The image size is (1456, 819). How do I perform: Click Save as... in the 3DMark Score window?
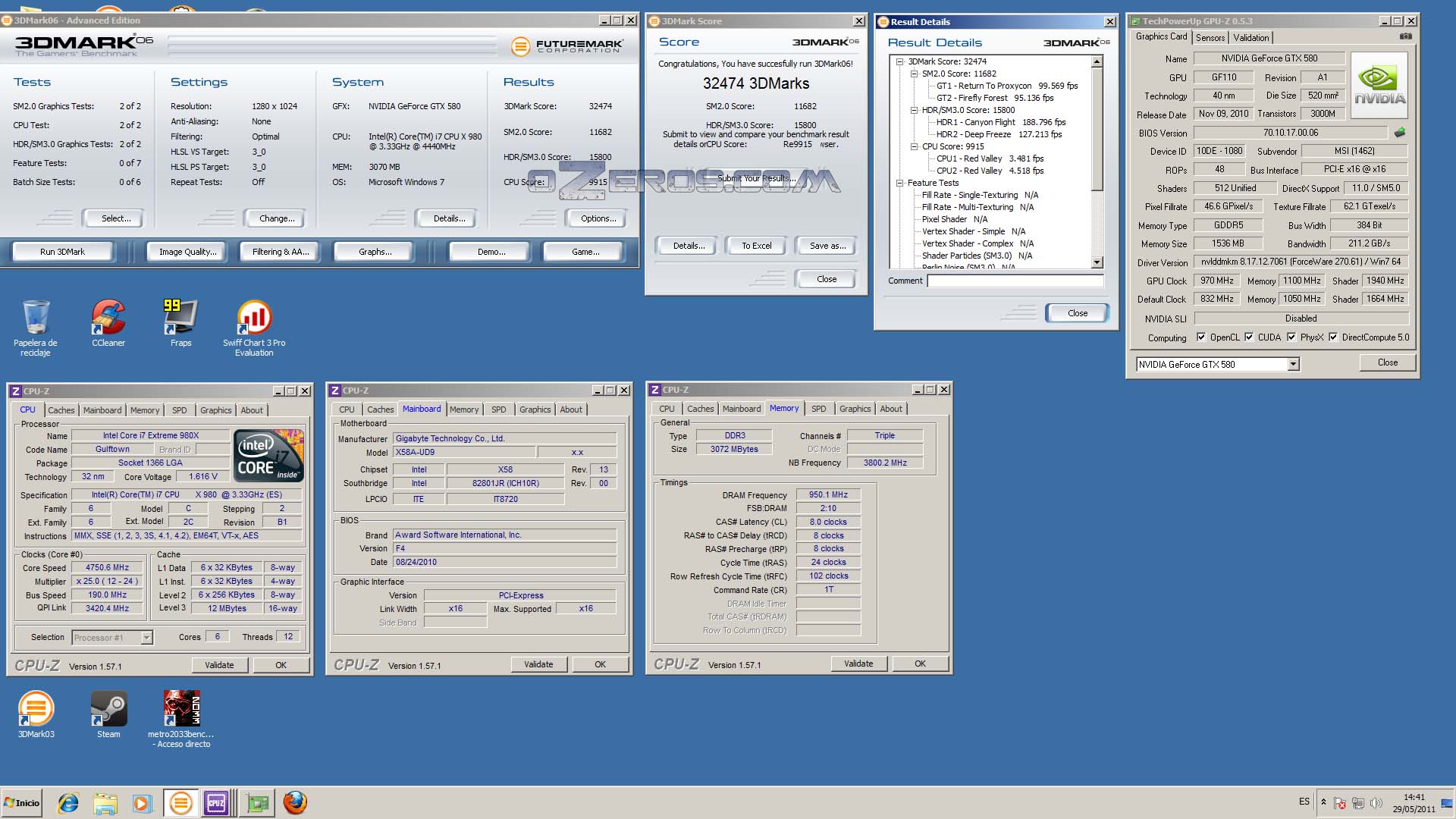click(827, 246)
